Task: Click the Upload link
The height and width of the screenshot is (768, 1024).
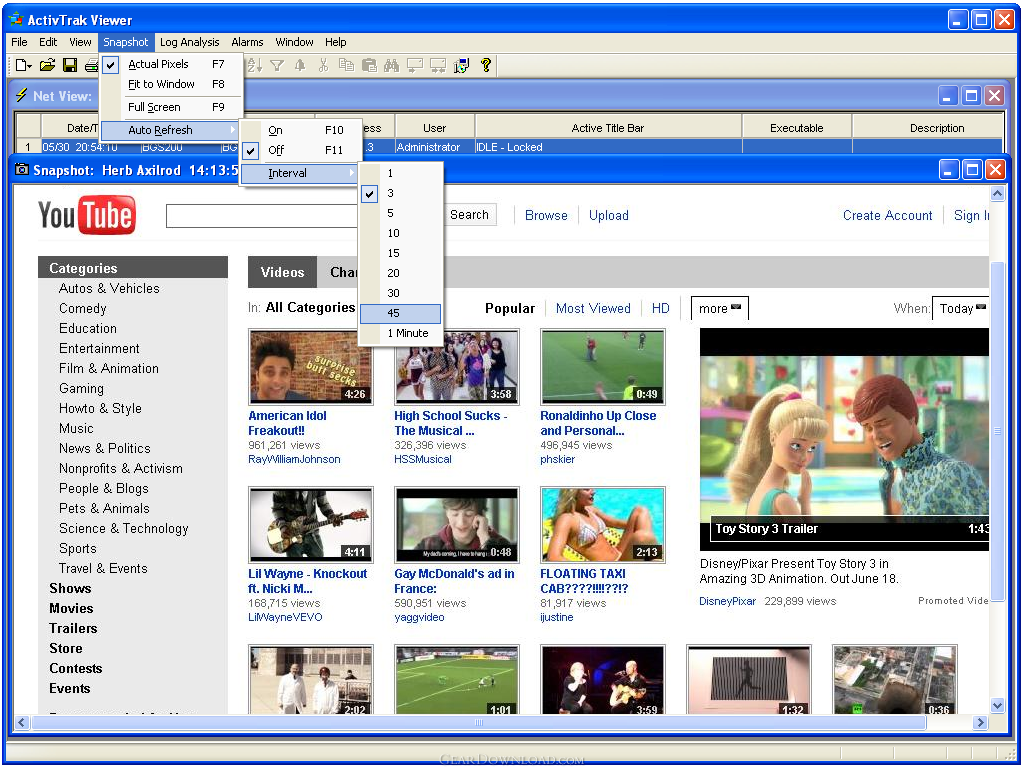Action: point(609,216)
